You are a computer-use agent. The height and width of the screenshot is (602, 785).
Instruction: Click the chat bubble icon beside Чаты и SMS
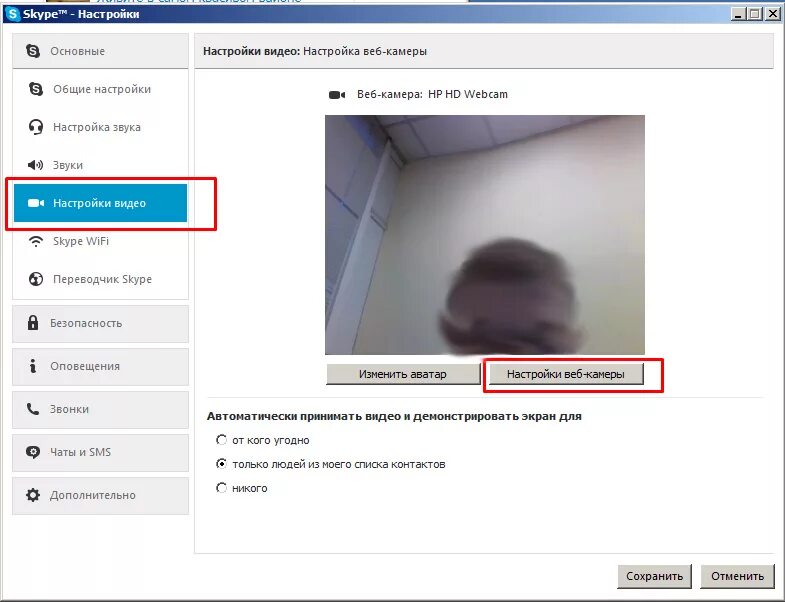coord(33,452)
